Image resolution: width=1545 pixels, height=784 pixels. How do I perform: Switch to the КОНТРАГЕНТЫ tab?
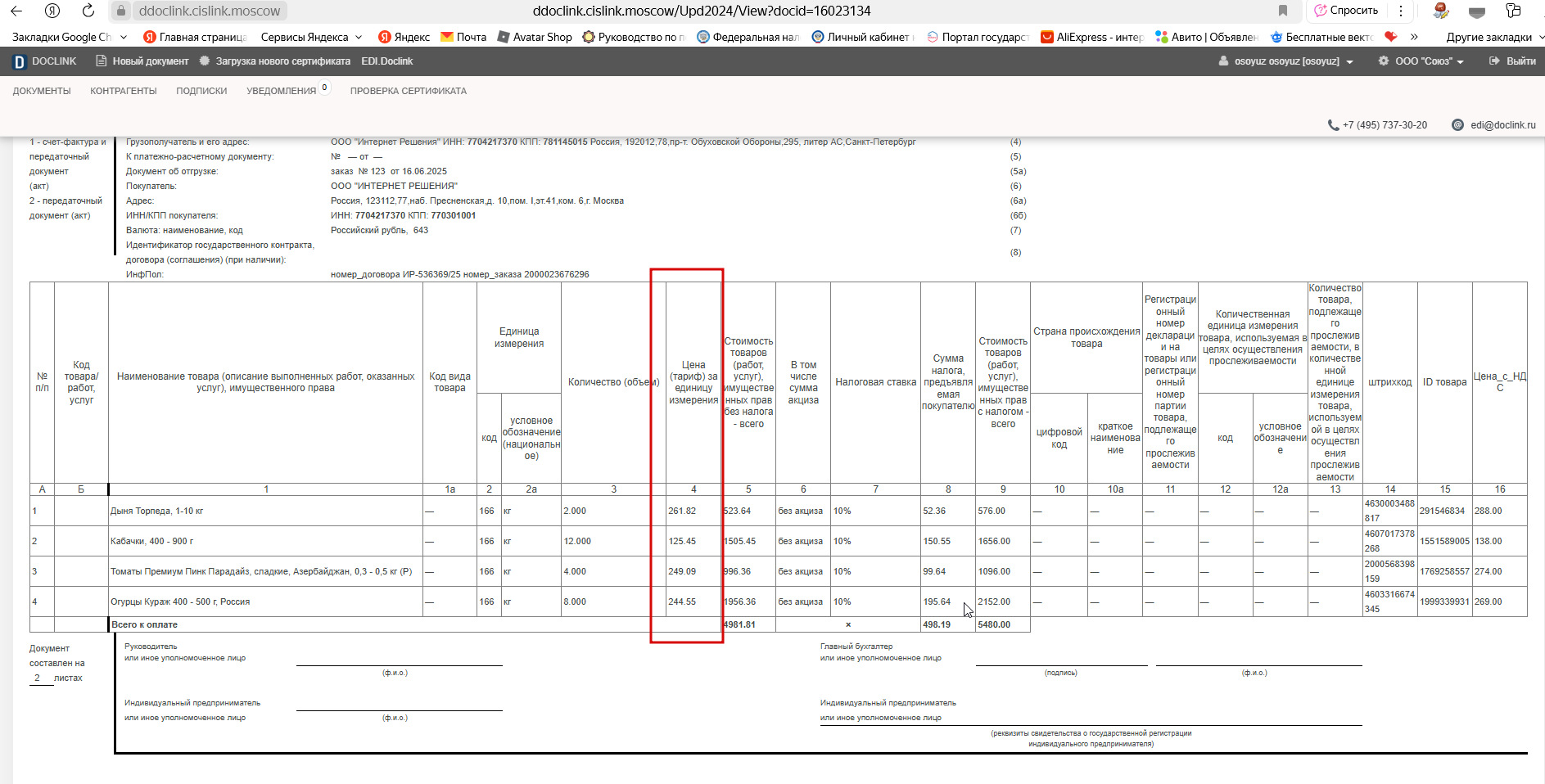124,91
